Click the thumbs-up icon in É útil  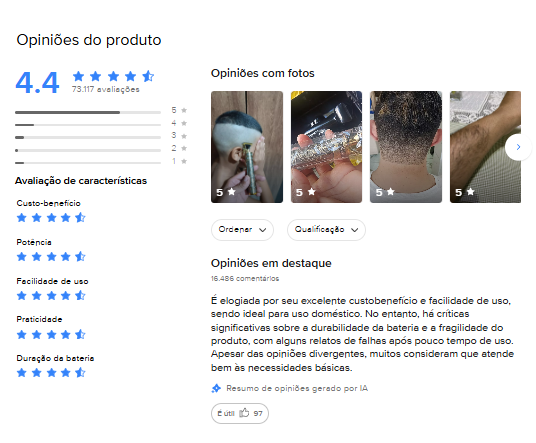point(244,413)
